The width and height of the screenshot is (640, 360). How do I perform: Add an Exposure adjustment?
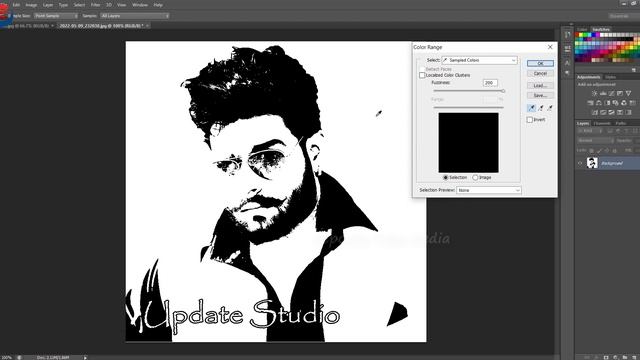(x=620, y=93)
